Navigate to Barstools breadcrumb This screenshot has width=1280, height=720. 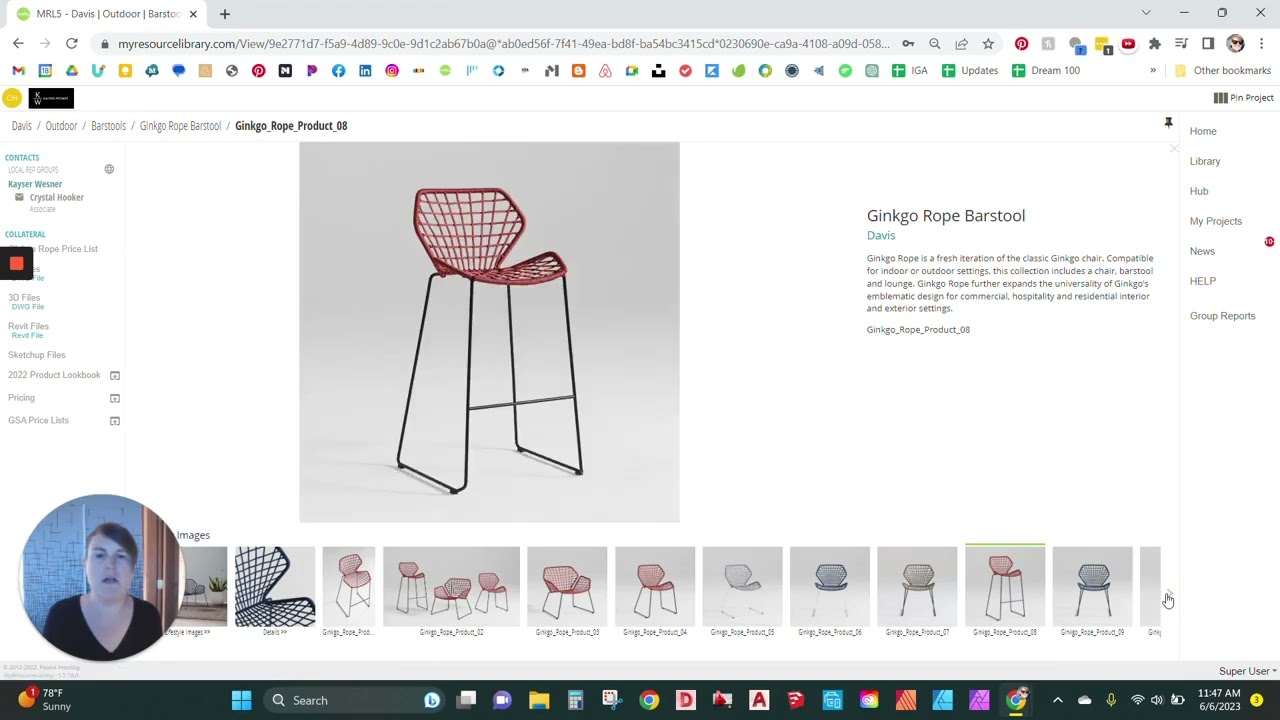coord(108,126)
